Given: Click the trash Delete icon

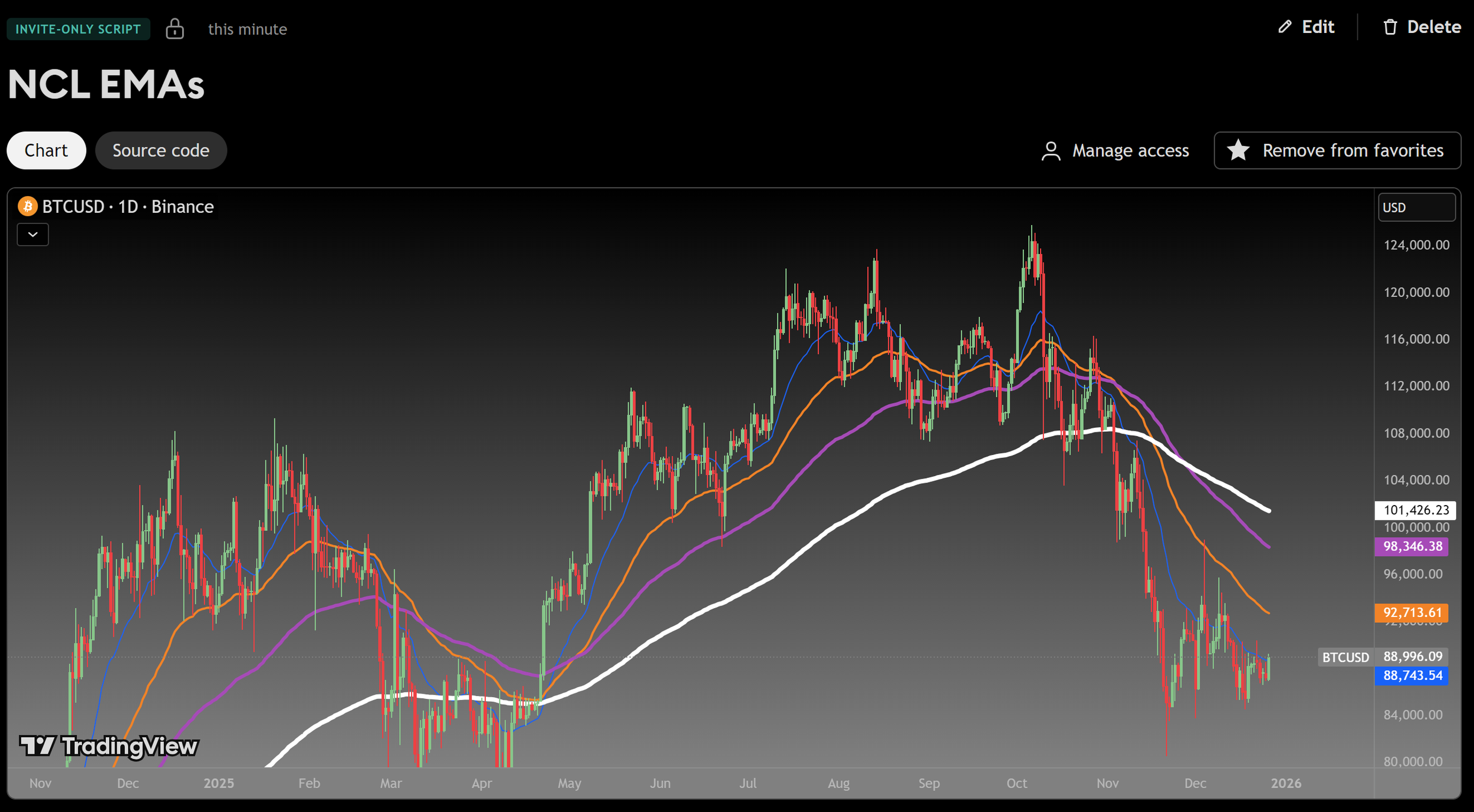Looking at the screenshot, I should pyautogui.click(x=1390, y=27).
